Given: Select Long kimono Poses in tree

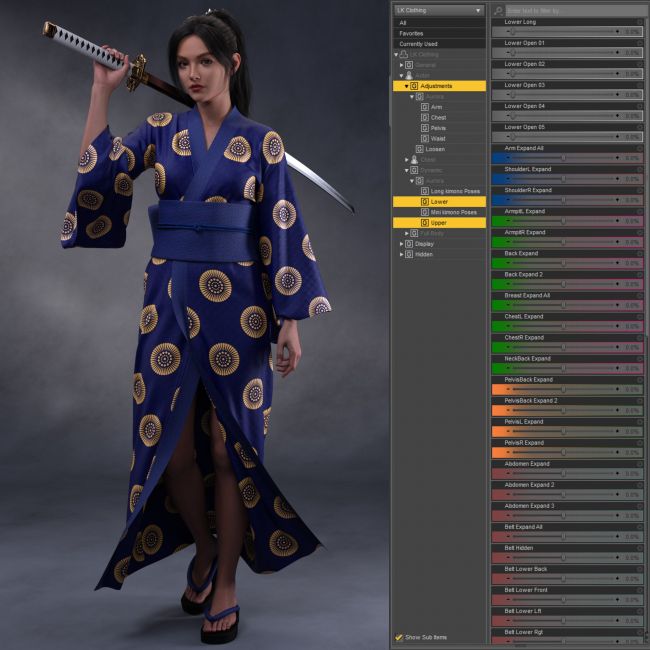Looking at the screenshot, I should tap(455, 191).
